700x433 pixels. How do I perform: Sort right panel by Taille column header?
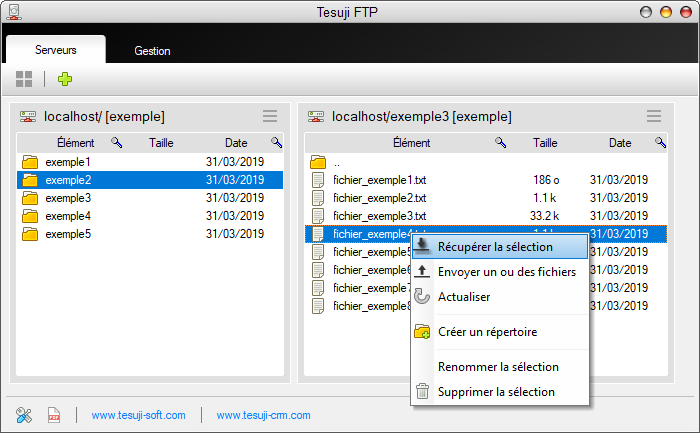coord(545,143)
